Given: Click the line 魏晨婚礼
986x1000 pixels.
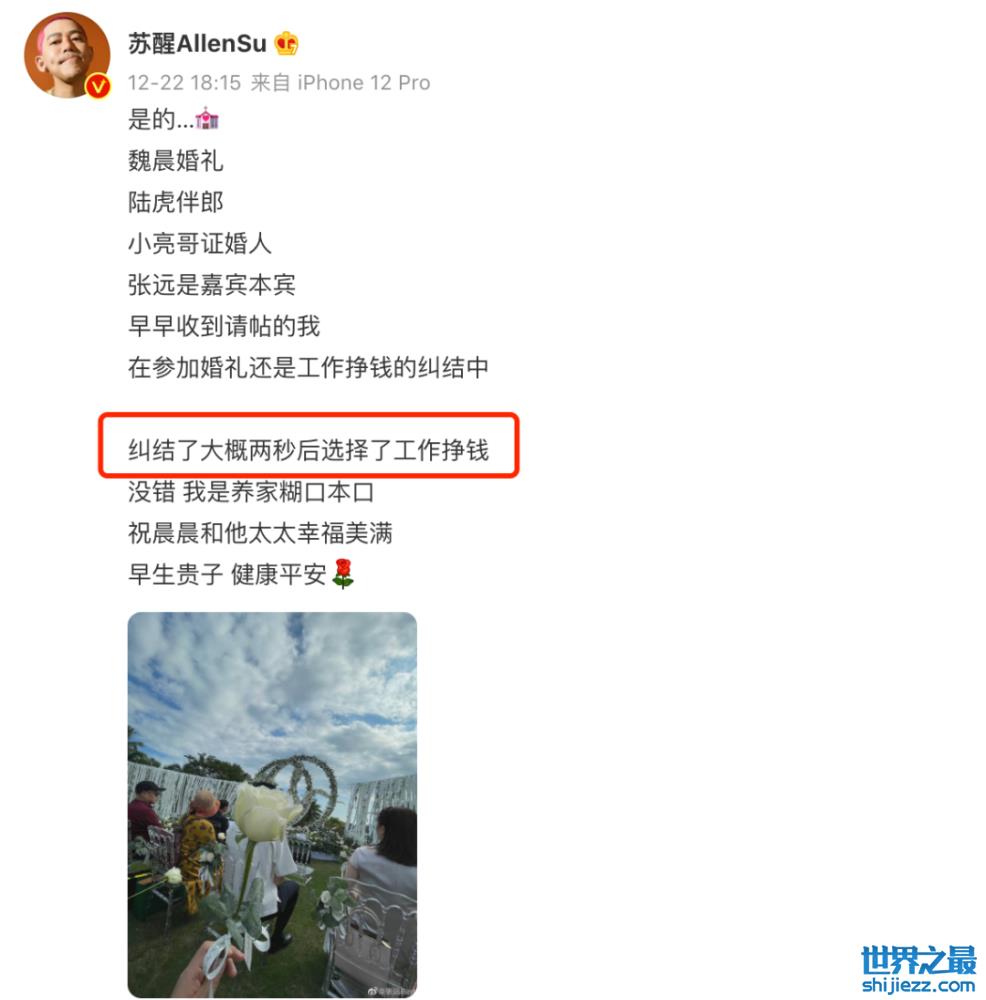Looking at the screenshot, I should 175,161.
